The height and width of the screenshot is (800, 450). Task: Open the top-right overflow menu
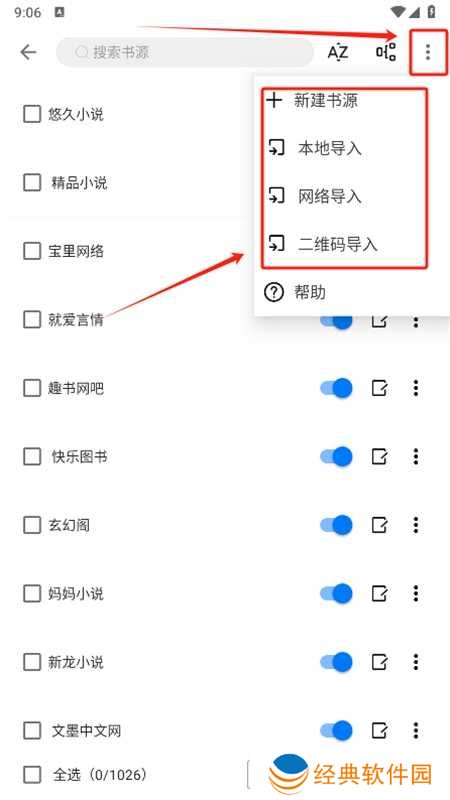[428, 52]
